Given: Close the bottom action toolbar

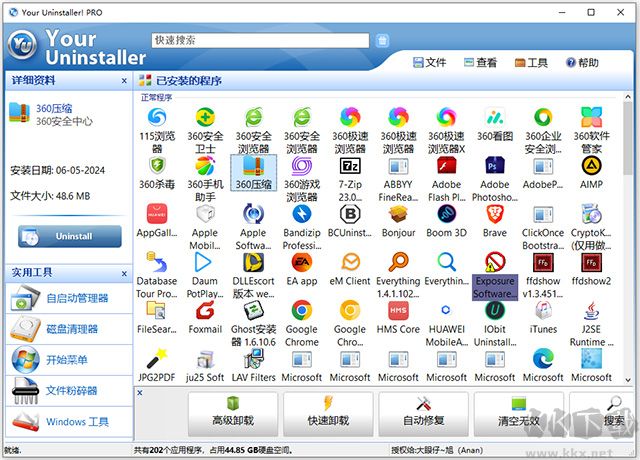Looking at the screenshot, I should 140,393.
